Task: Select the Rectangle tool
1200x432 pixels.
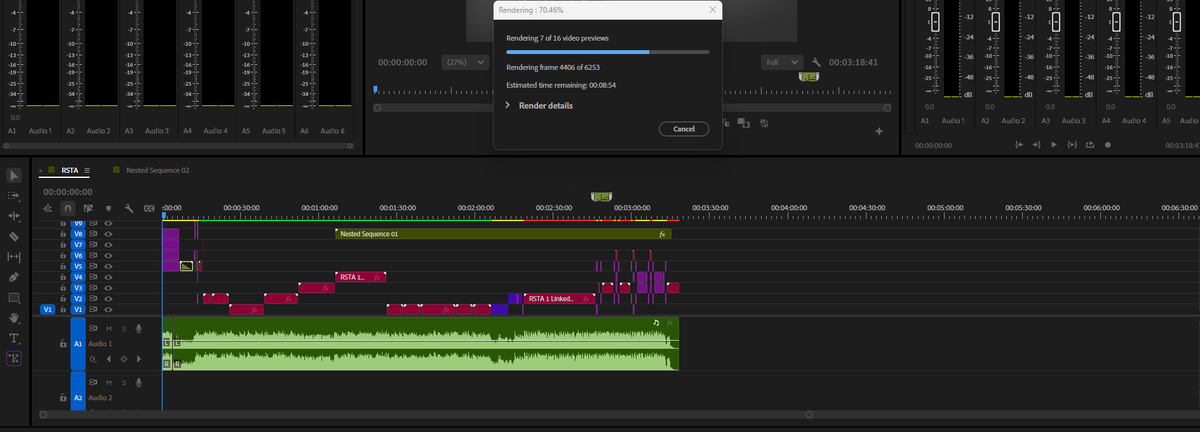Action: point(14,298)
